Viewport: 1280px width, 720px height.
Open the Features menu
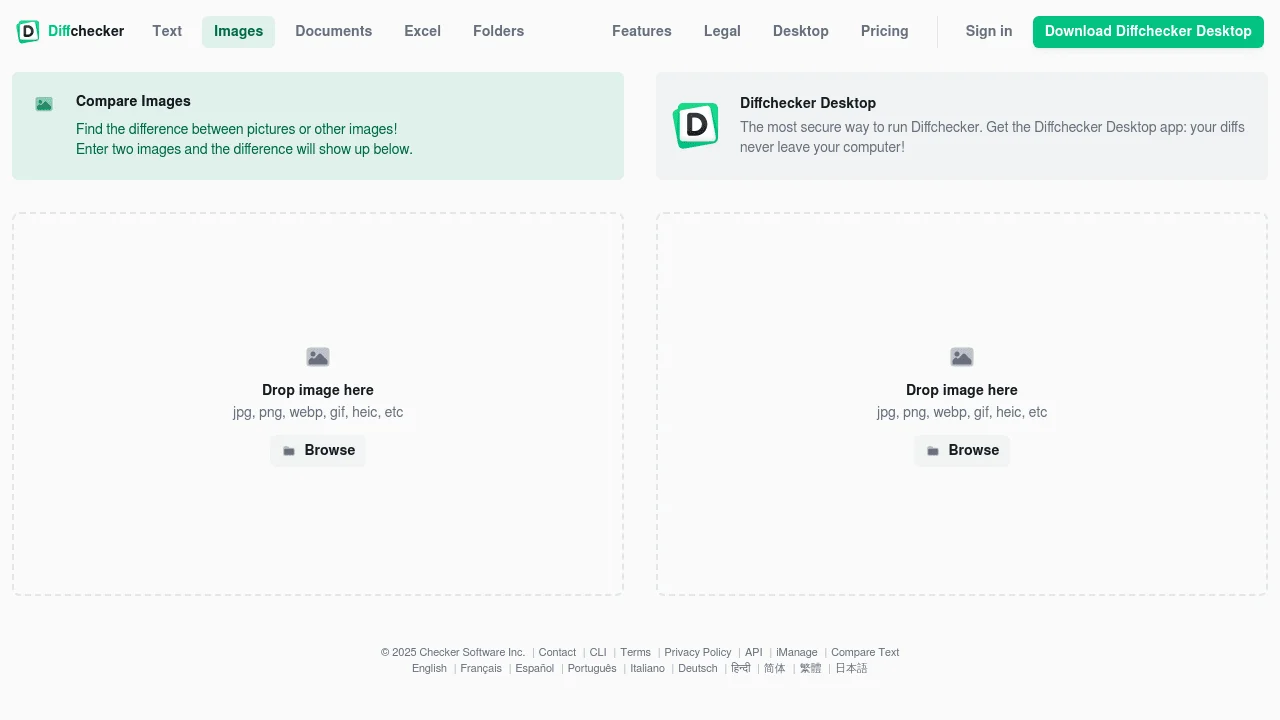click(641, 31)
